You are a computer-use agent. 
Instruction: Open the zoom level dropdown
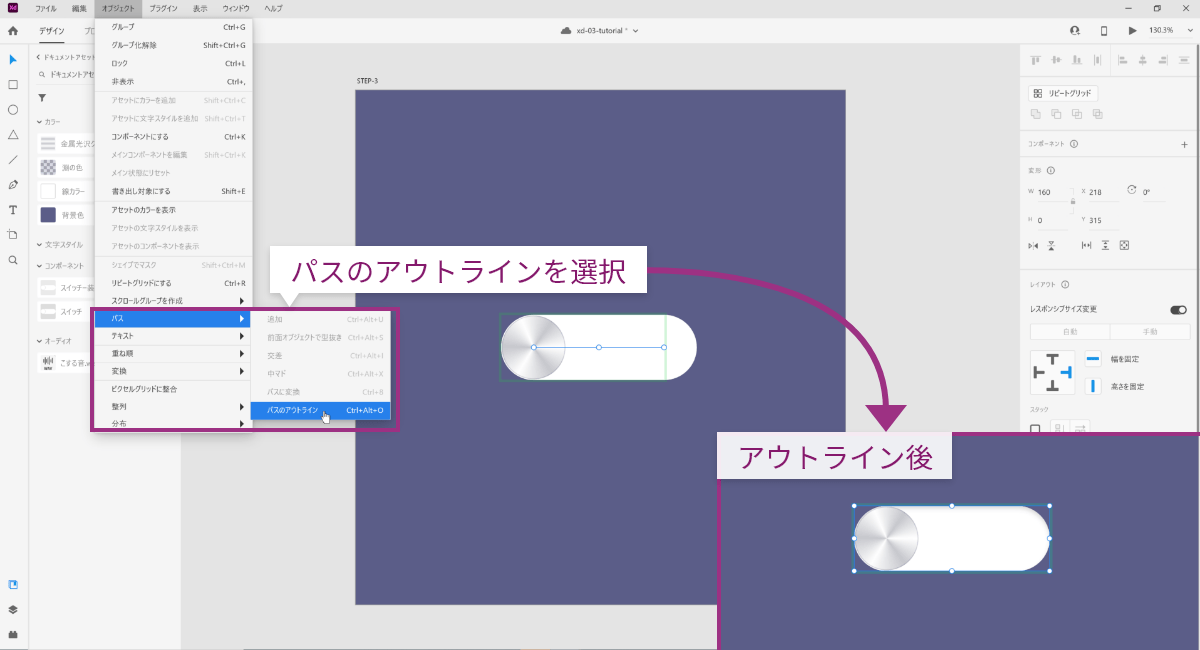point(1165,30)
